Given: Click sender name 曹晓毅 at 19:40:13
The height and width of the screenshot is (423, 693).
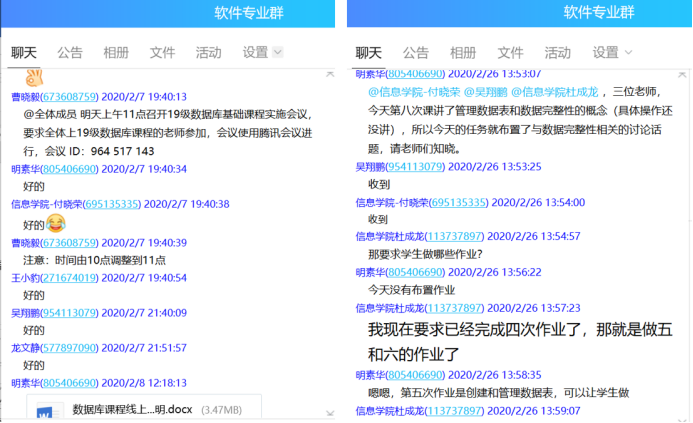Looking at the screenshot, I should (25, 96).
